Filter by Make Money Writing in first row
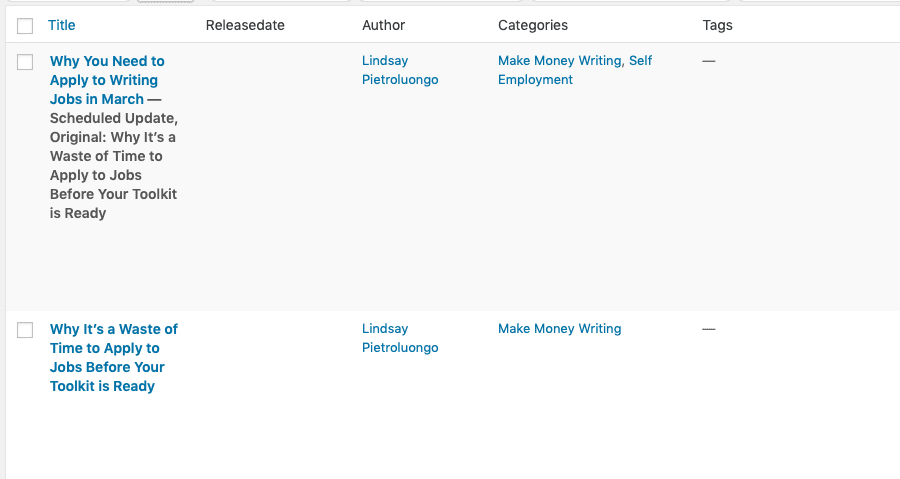The image size is (900, 479). coord(559,61)
